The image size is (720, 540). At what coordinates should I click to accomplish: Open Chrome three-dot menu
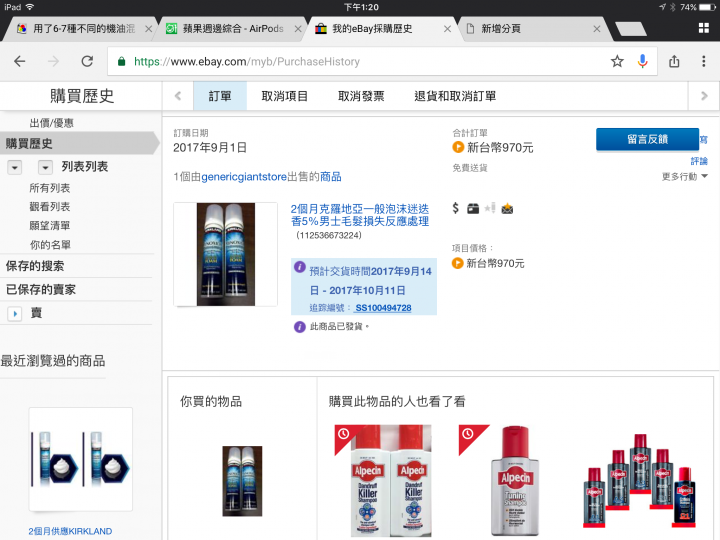[703, 61]
